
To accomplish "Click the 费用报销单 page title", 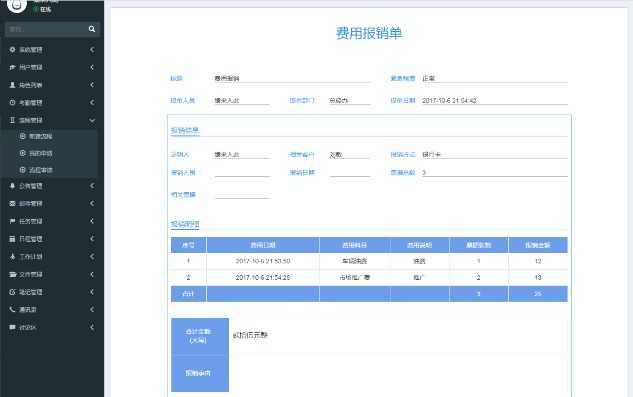I will click(x=369, y=33).
